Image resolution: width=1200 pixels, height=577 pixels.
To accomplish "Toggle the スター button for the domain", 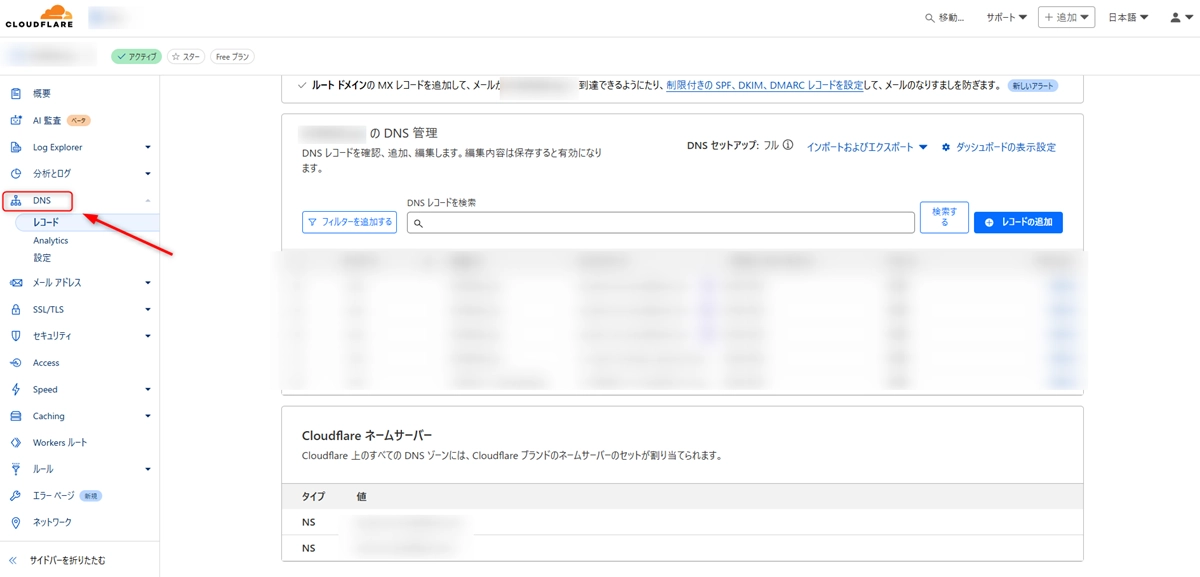I will [185, 57].
